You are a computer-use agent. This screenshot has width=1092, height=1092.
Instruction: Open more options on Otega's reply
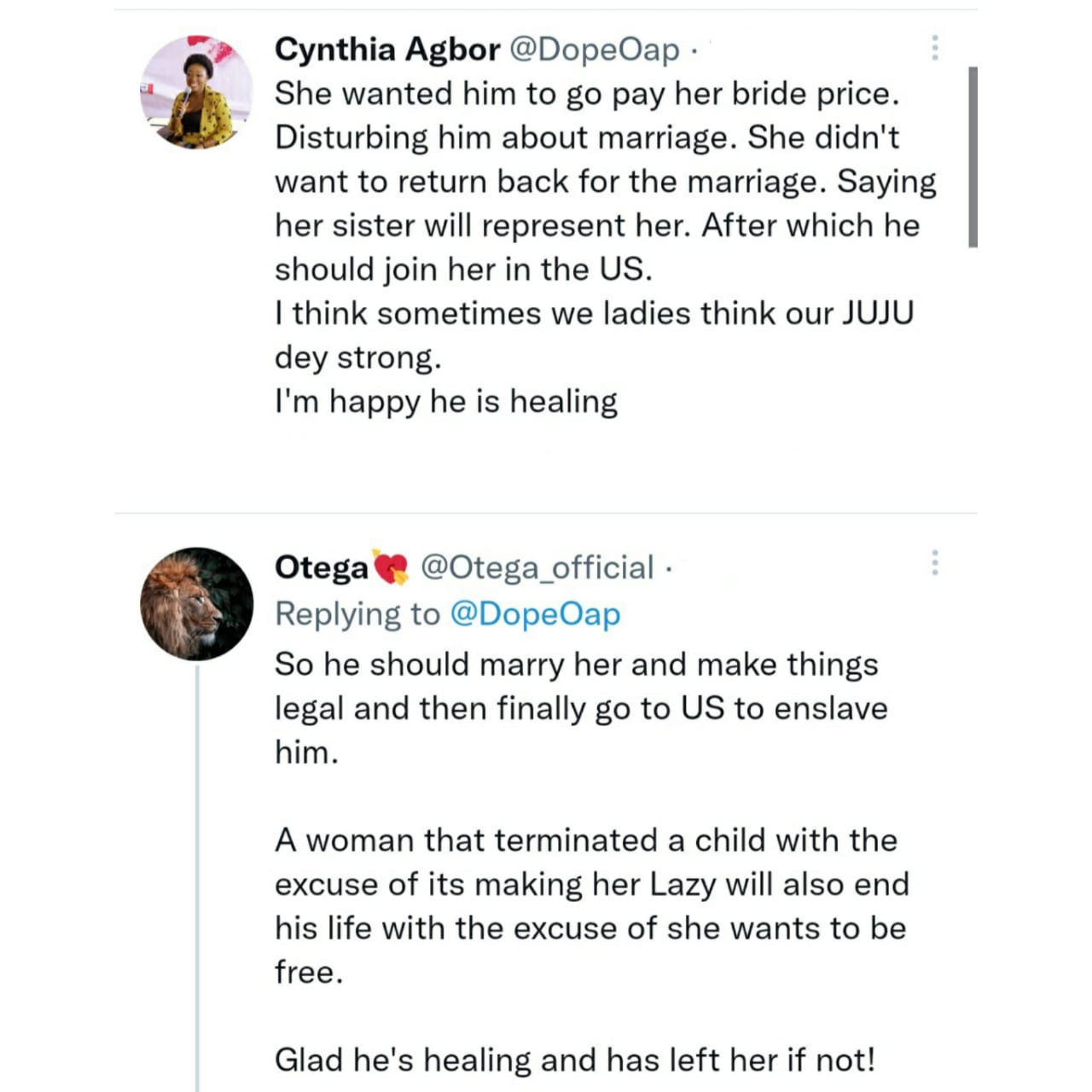[x=935, y=563]
